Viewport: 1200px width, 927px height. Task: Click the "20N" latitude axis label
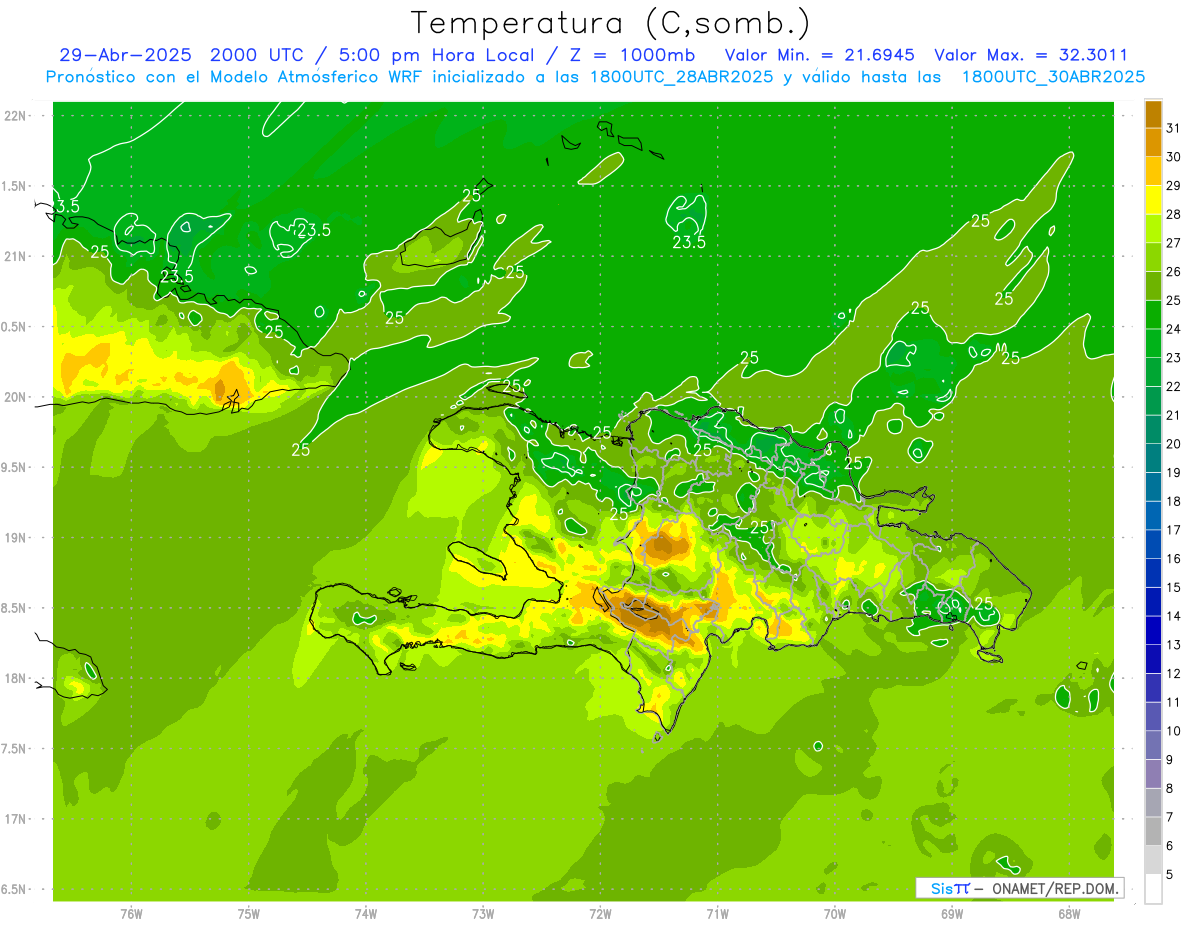(x=16, y=397)
